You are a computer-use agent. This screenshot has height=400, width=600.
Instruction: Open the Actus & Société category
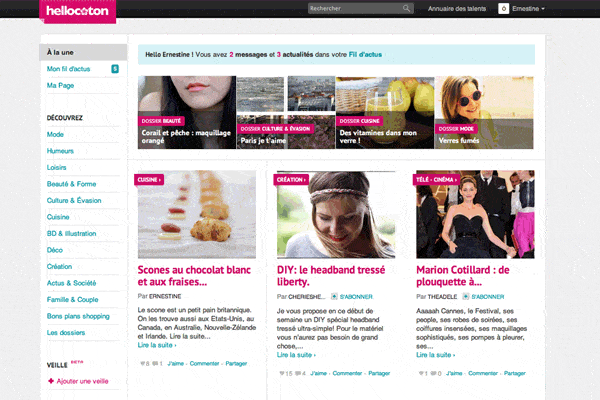point(71,283)
